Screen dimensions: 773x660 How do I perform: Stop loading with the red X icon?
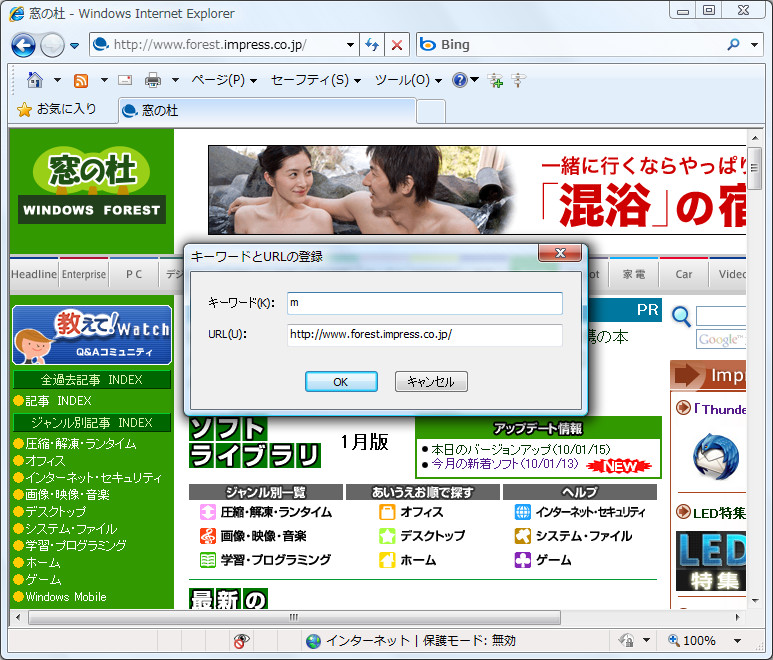point(397,45)
